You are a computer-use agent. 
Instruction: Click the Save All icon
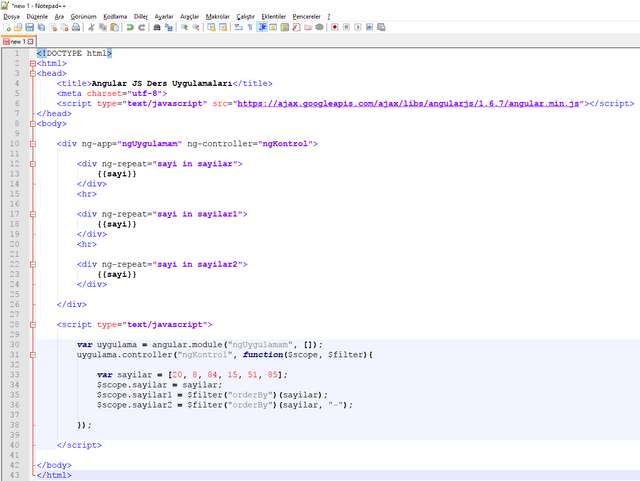(41, 27)
